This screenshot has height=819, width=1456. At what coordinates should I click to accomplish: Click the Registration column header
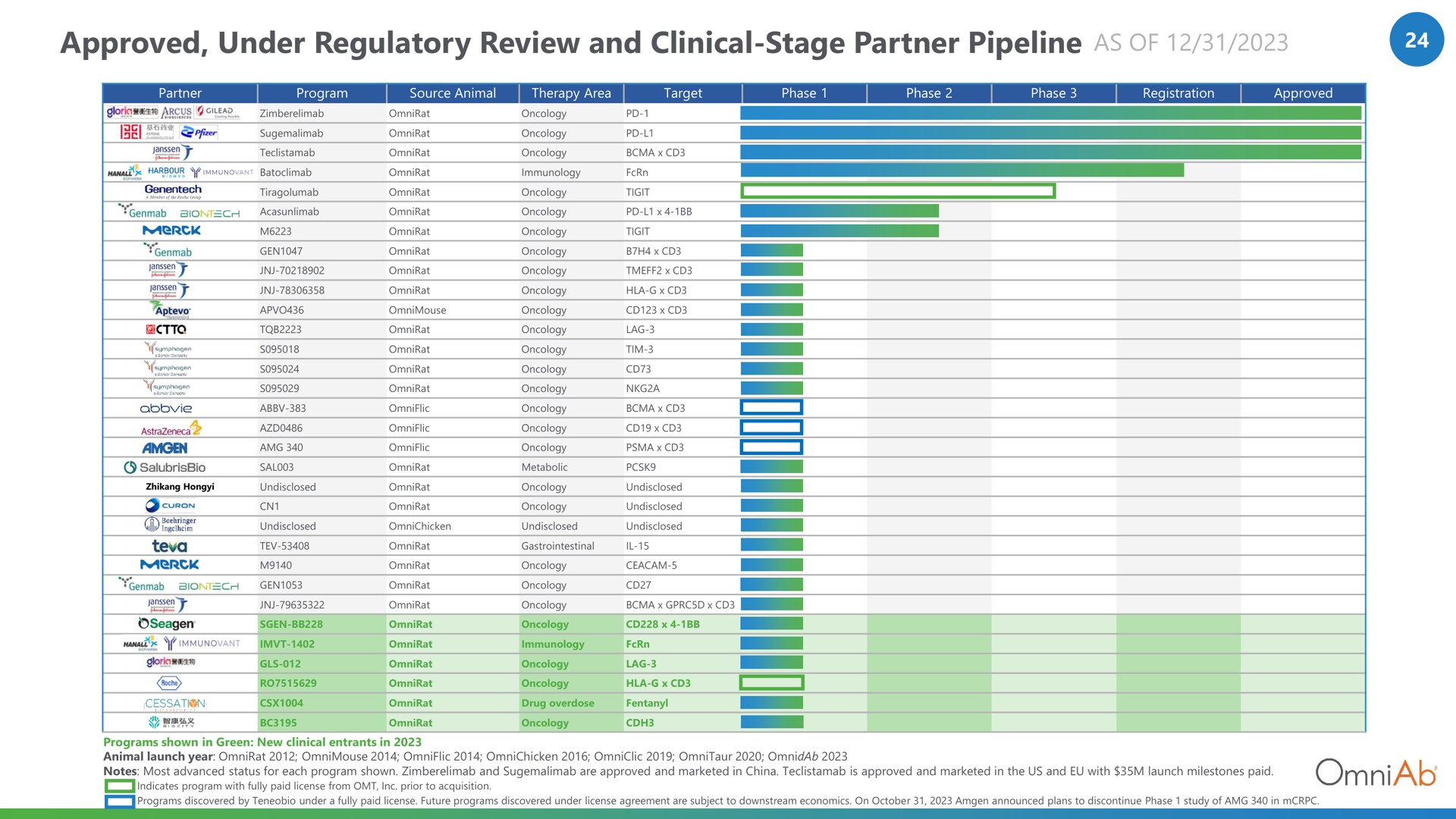tap(1178, 93)
